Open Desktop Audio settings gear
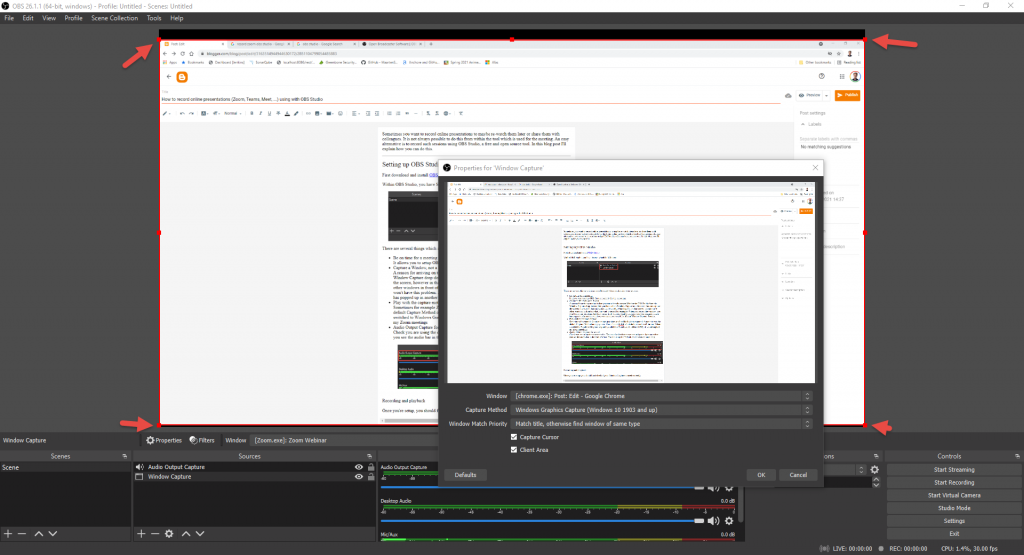 coord(729,520)
